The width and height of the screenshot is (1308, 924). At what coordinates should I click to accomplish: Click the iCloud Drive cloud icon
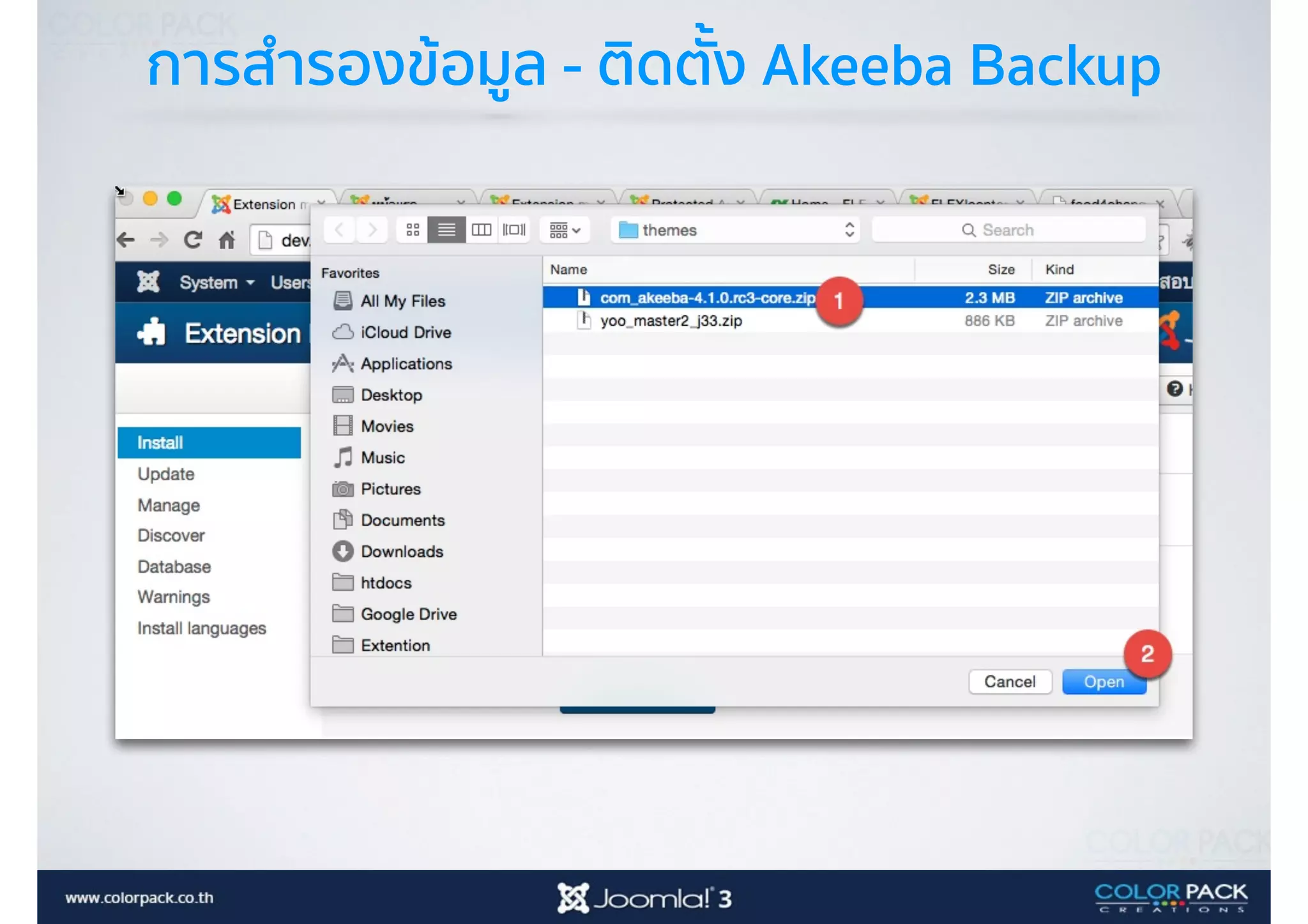[x=343, y=332]
